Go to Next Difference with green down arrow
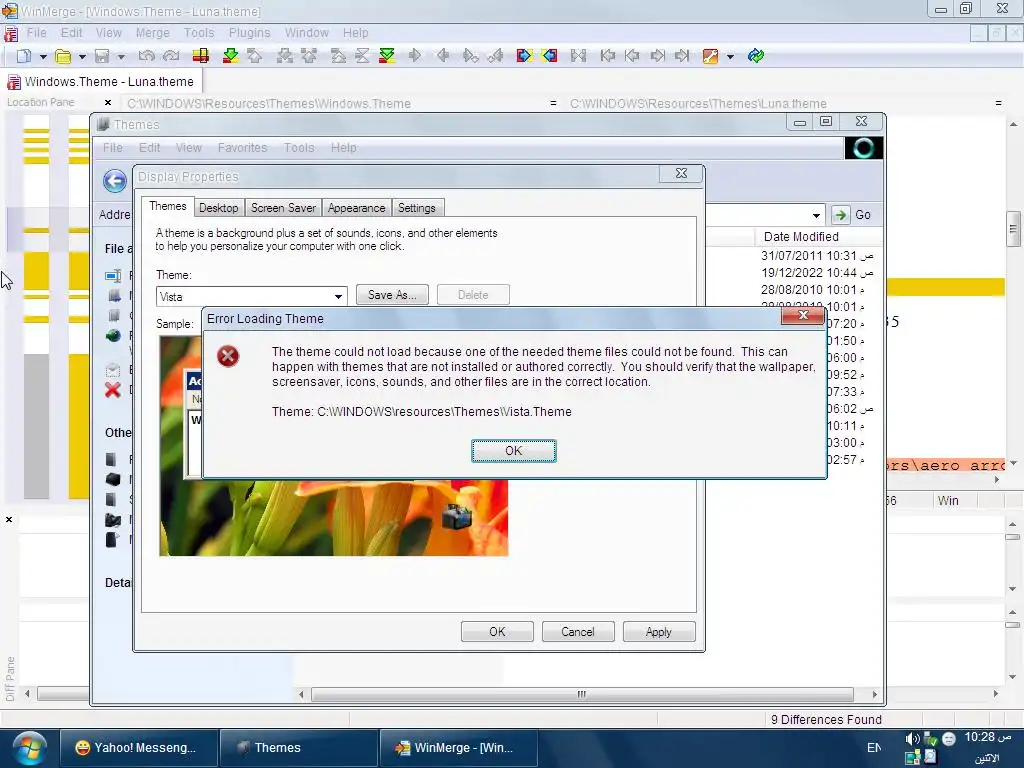1024x768 pixels. pyautogui.click(x=231, y=56)
